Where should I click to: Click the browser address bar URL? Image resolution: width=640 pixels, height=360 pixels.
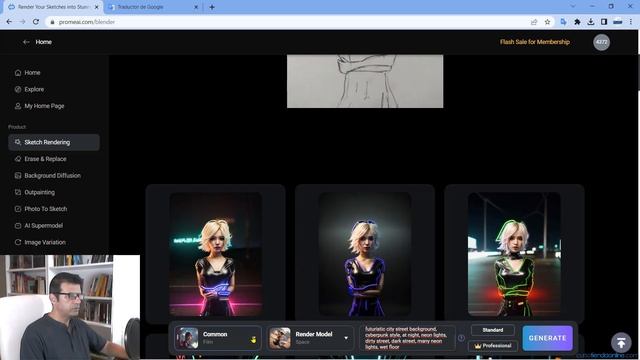point(87,22)
